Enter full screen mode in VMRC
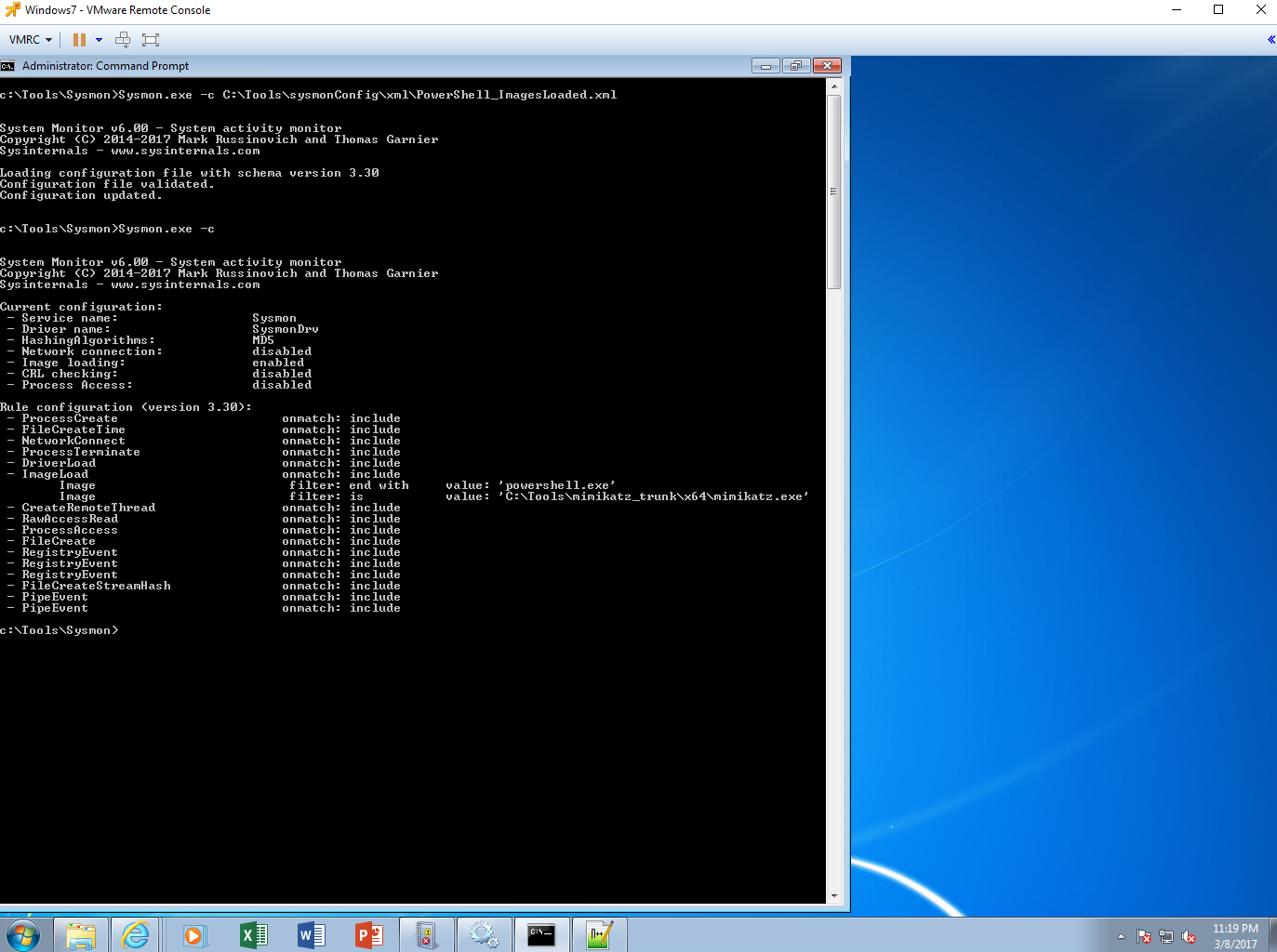 click(x=151, y=40)
